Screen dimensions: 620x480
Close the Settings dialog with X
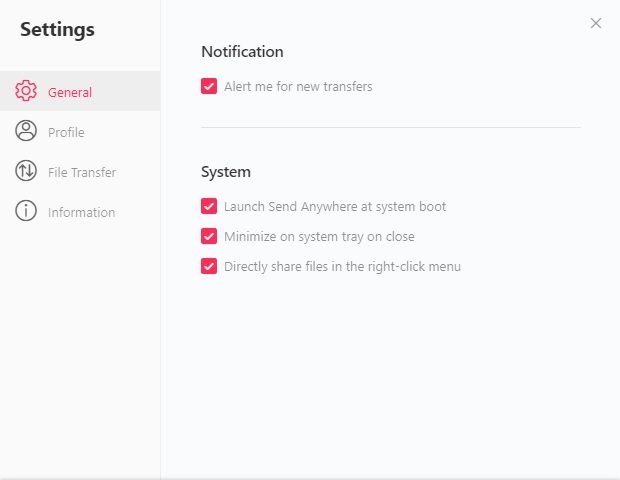[596, 23]
